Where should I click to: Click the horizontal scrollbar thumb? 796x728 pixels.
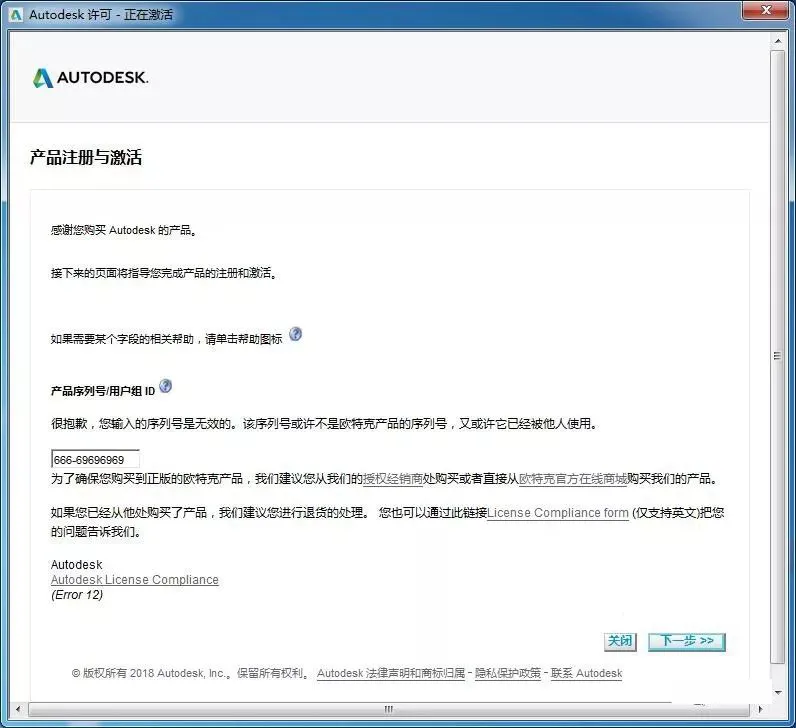[x=388, y=709]
